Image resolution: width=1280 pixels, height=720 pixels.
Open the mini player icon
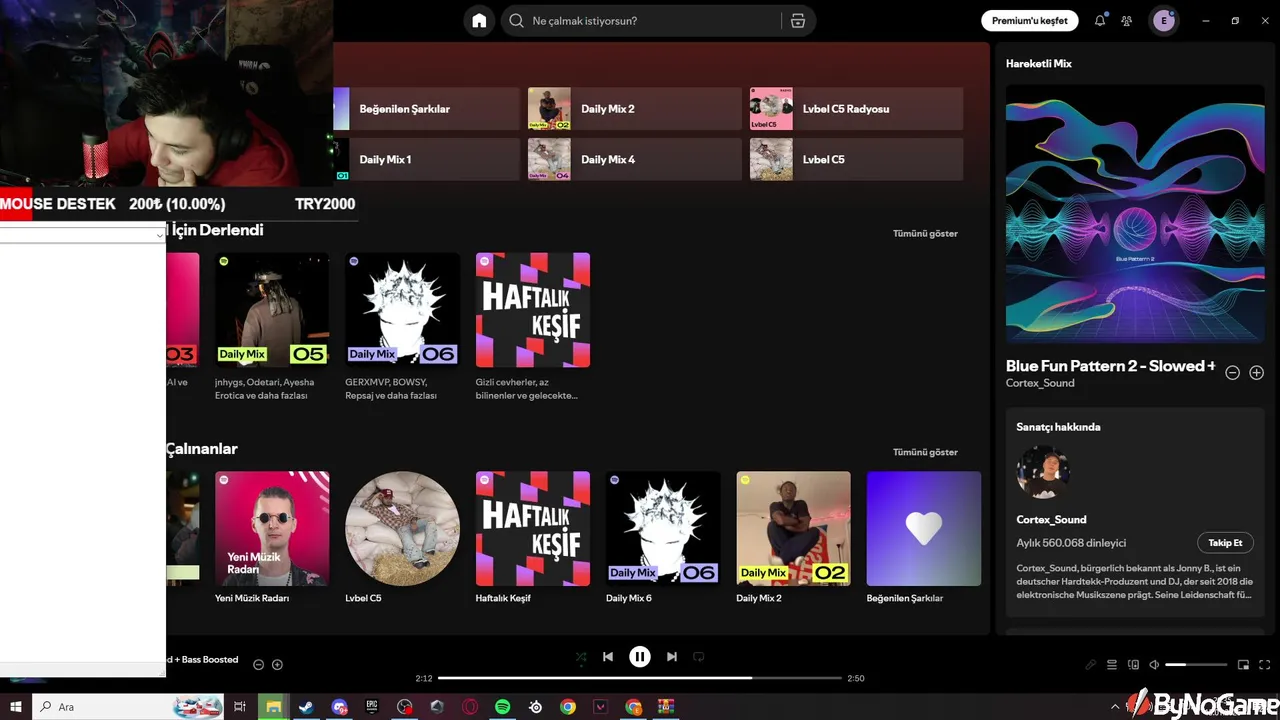click(x=1244, y=665)
